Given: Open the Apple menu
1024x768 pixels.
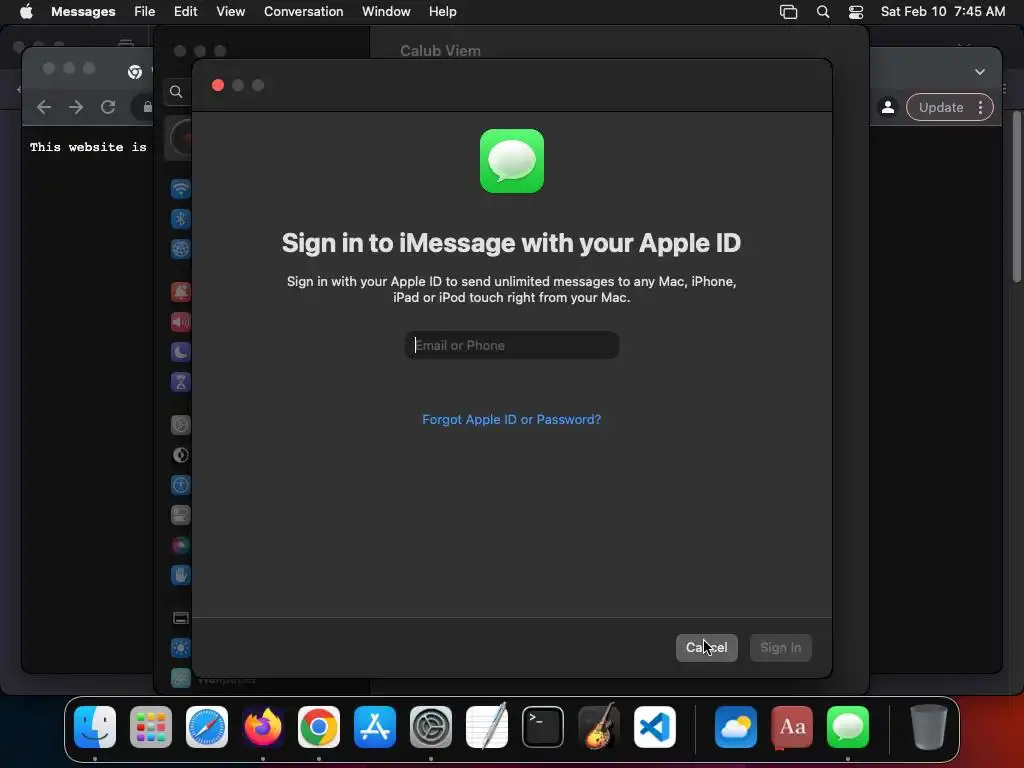Looking at the screenshot, I should [26, 11].
